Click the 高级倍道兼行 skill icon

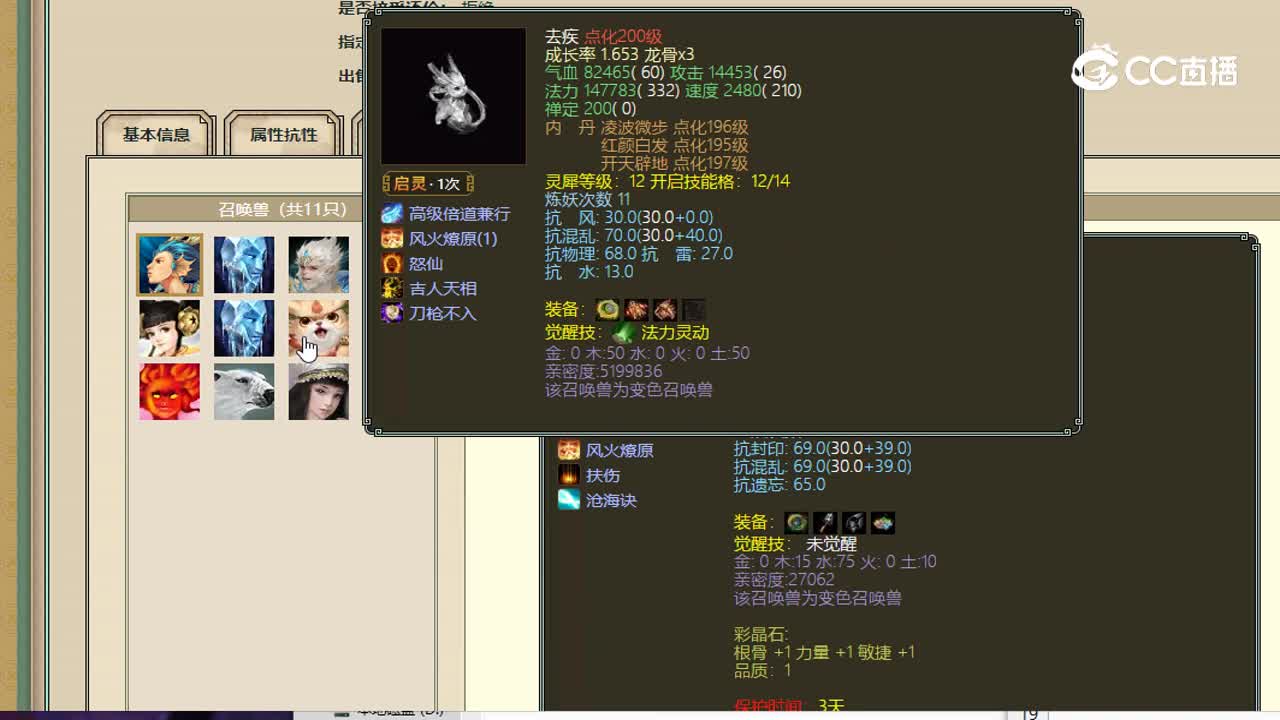(391, 214)
